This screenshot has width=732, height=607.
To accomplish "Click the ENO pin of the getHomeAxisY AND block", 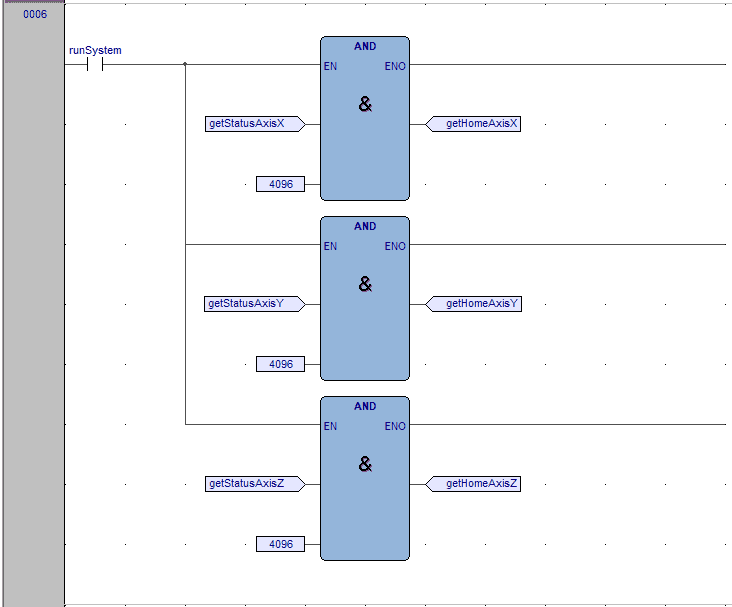I will [395, 246].
